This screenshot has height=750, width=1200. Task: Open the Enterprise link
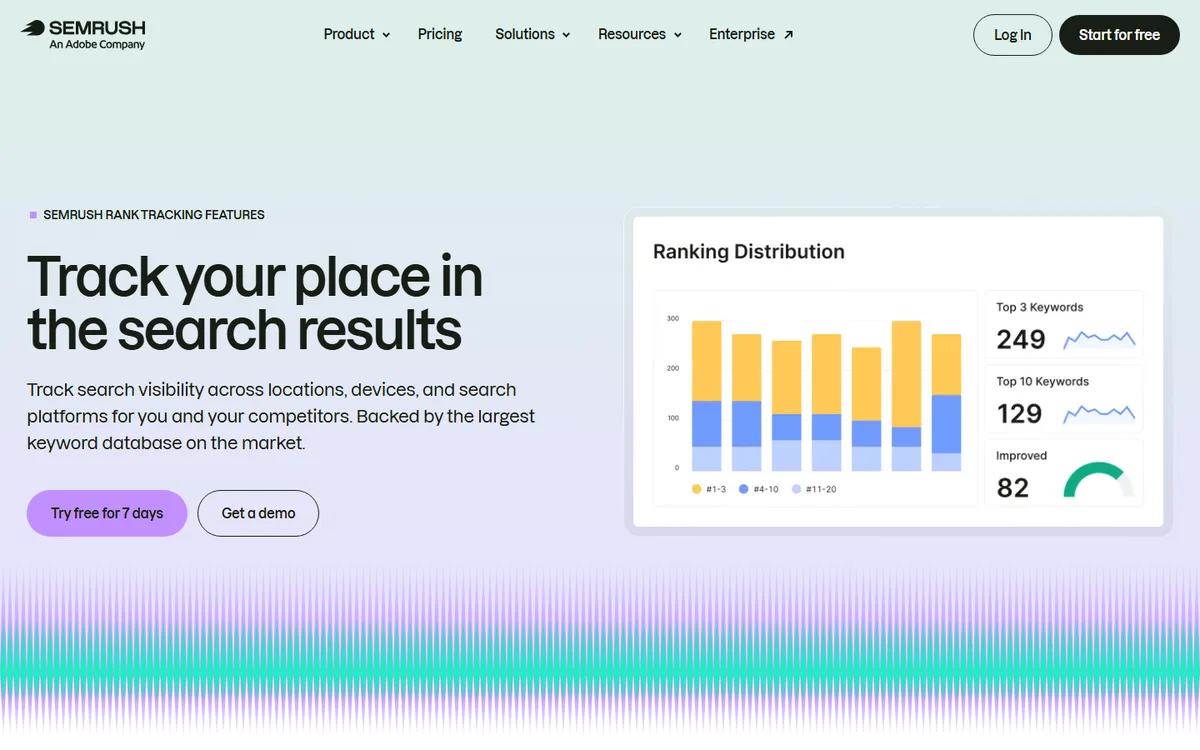click(x=751, y=34)
